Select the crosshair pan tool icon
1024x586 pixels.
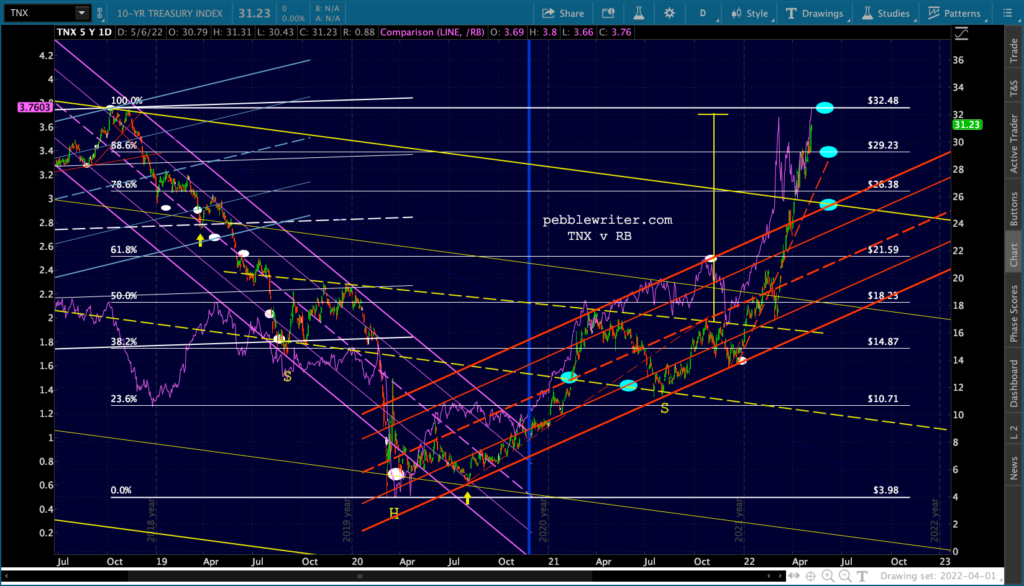coord(810,576)
